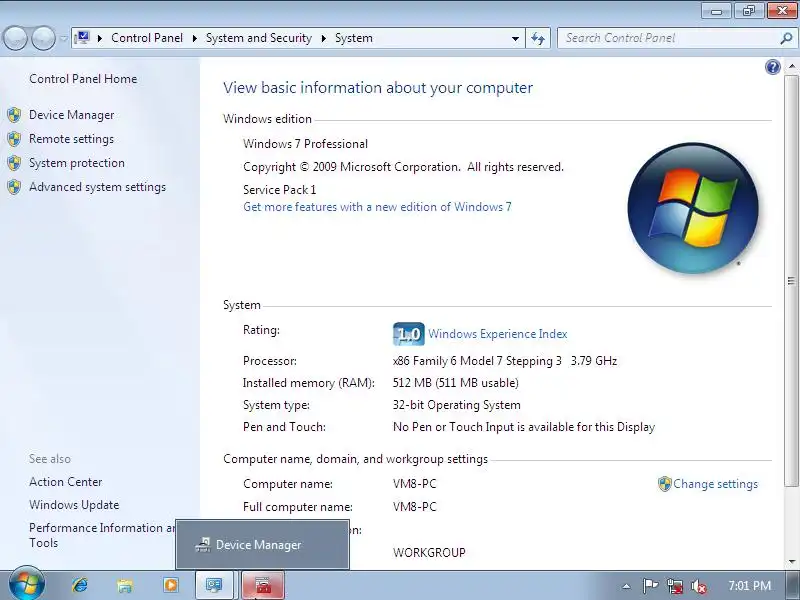Expand the arrow after System and Security

coord(323,38)
